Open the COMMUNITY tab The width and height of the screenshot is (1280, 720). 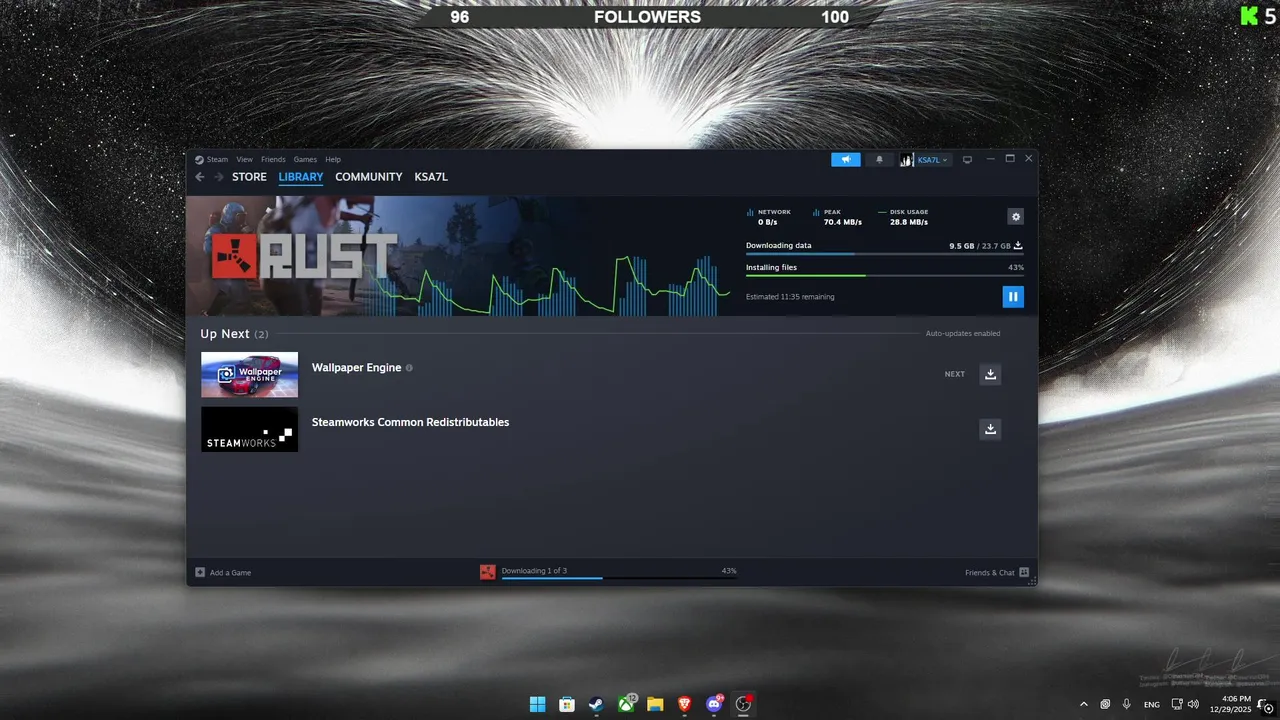point(369,177)
